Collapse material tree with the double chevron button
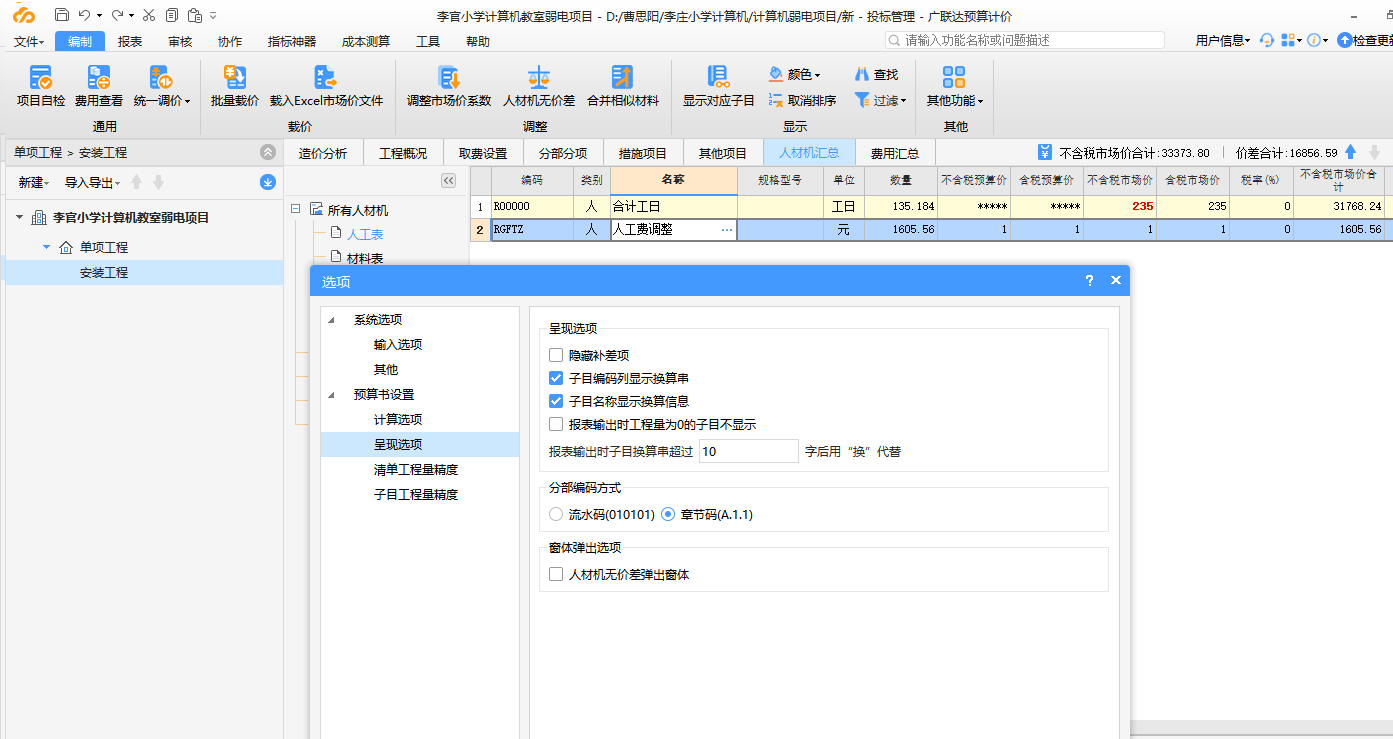 pos(448,180)
